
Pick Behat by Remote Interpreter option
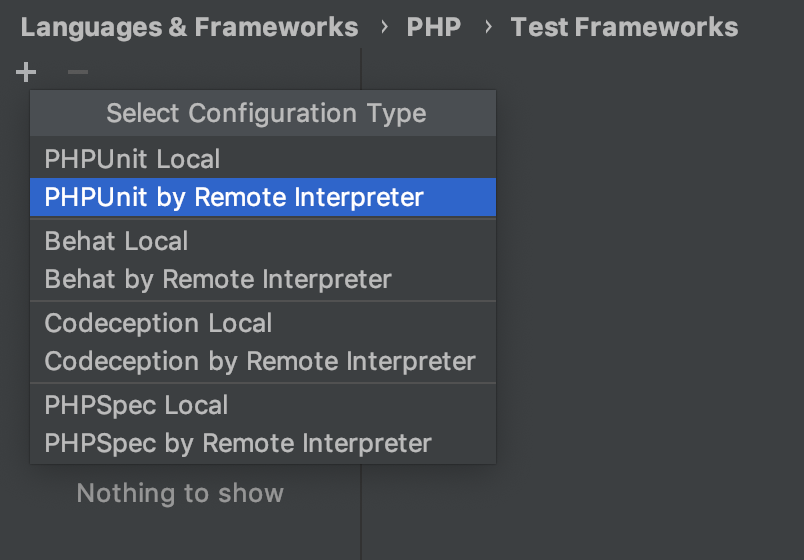point(218,279)
